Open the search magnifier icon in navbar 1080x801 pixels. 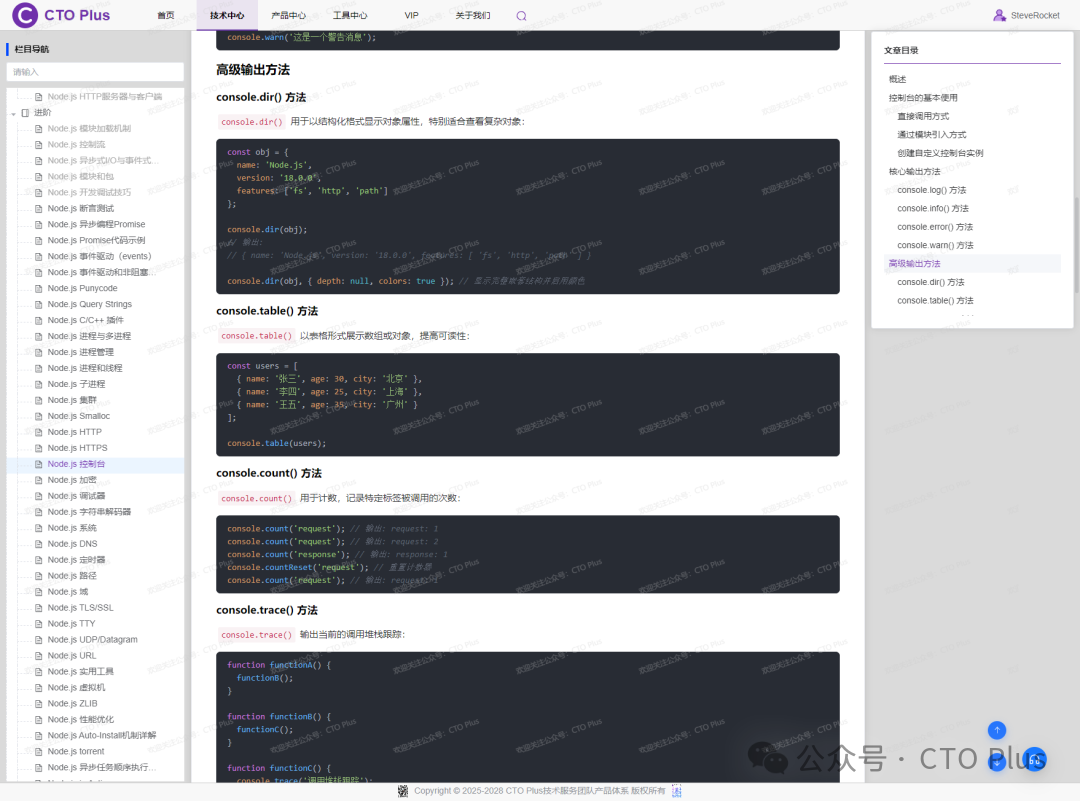point(521,16)
